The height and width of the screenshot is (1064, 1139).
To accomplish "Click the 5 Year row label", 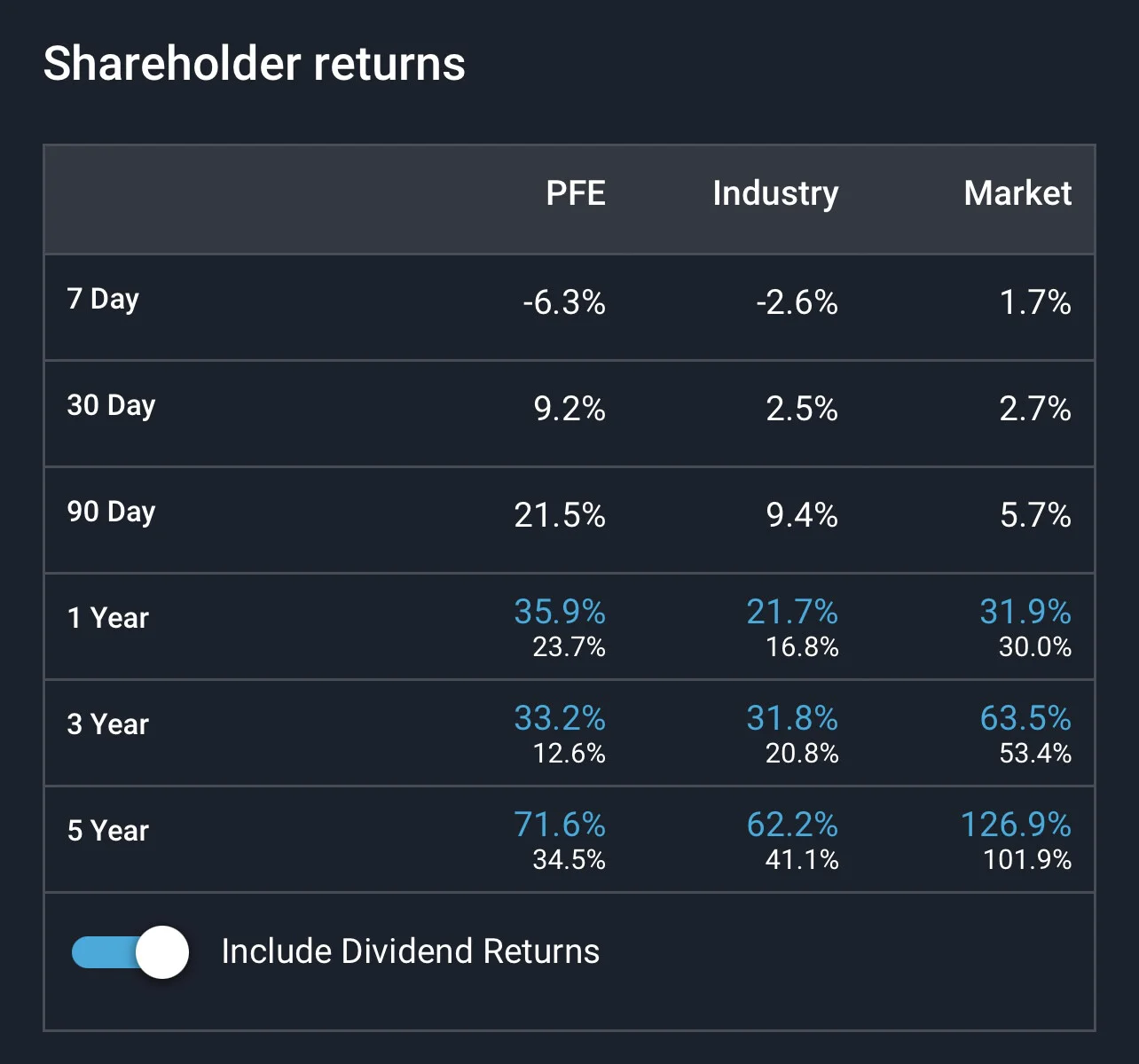I will pos(108,831).
